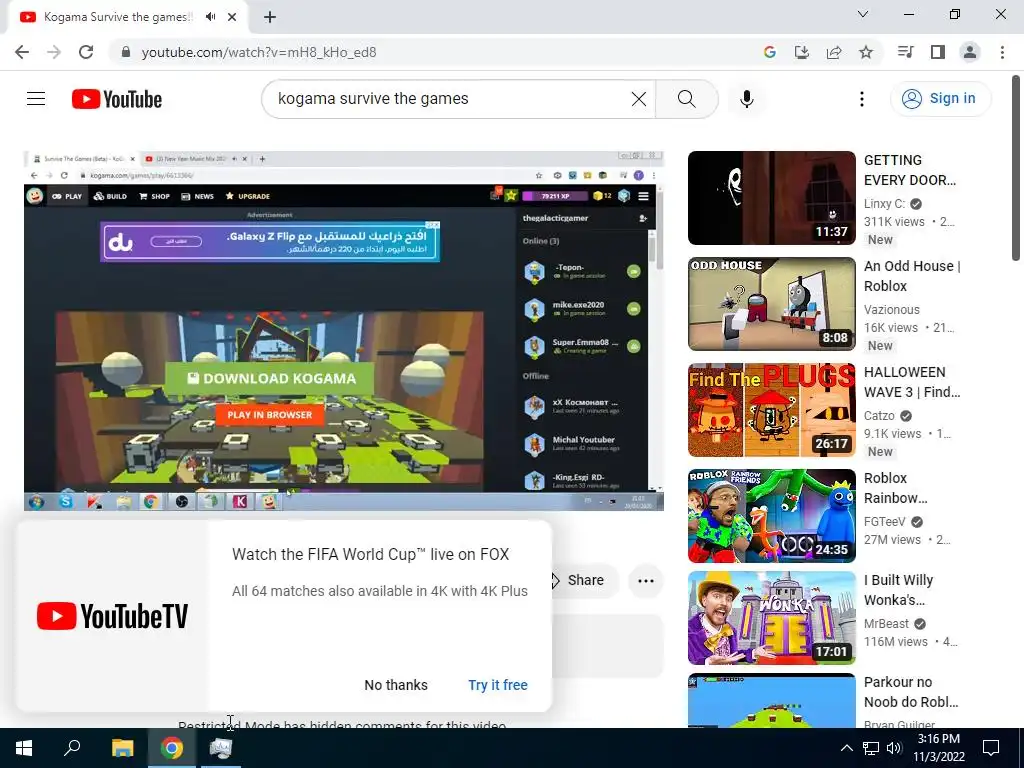Open An Odd House Roblox thumbnail
The image size is (1024, 768).
771,304
